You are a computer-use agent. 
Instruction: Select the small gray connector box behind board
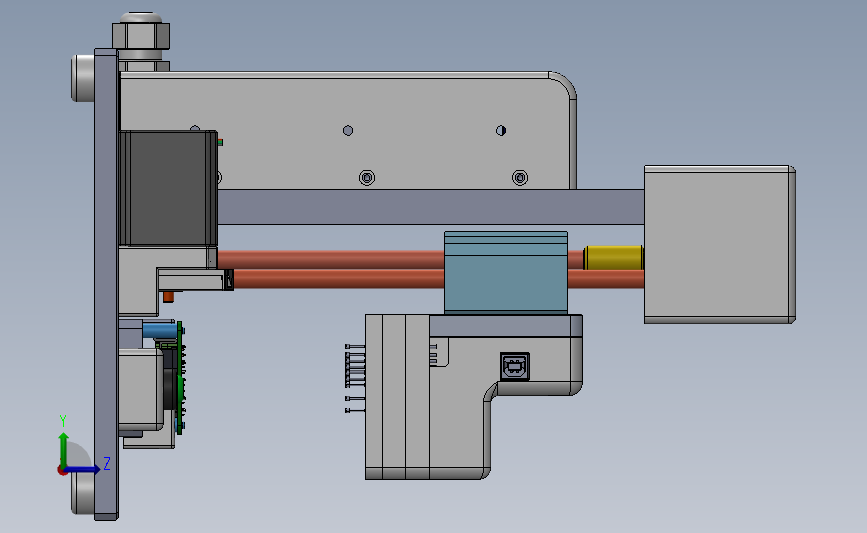tap(141, 390)
